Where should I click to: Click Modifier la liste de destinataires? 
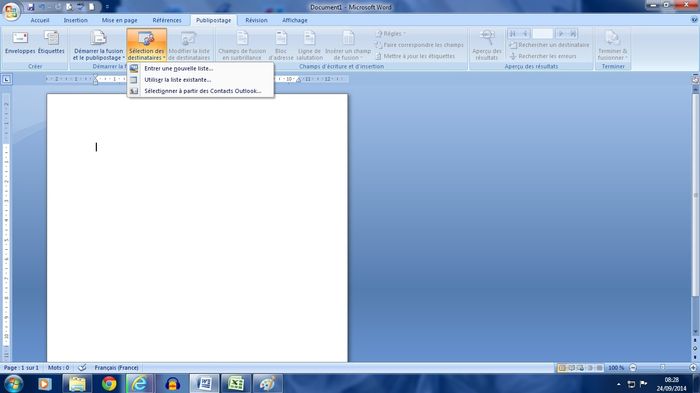pyautogui.click(x=189, y=46)
